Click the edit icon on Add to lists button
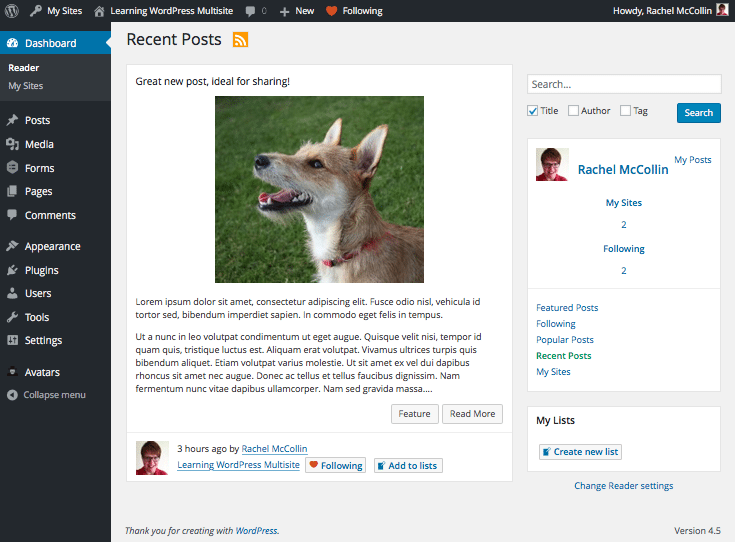Viewport: 735px width, 542px height. 382,466
